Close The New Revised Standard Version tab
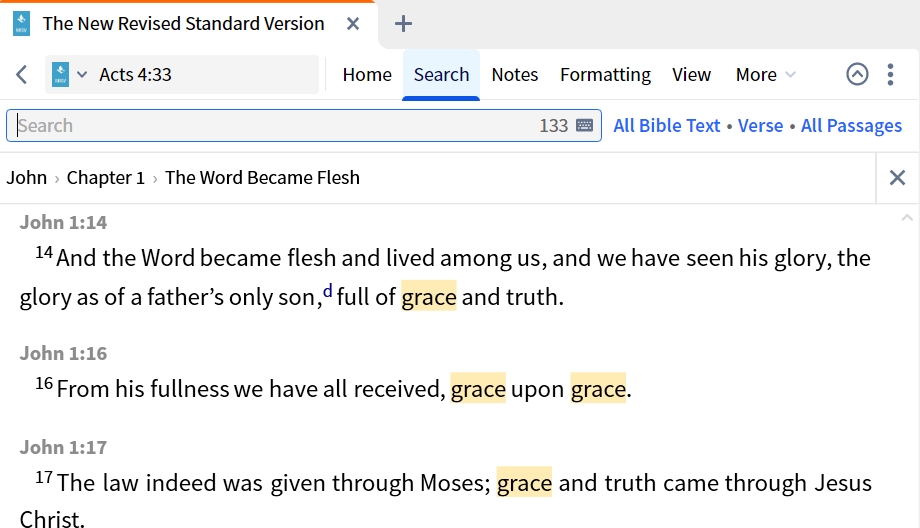The width and height of the screenshot is (920, 528). click(353, 24)
